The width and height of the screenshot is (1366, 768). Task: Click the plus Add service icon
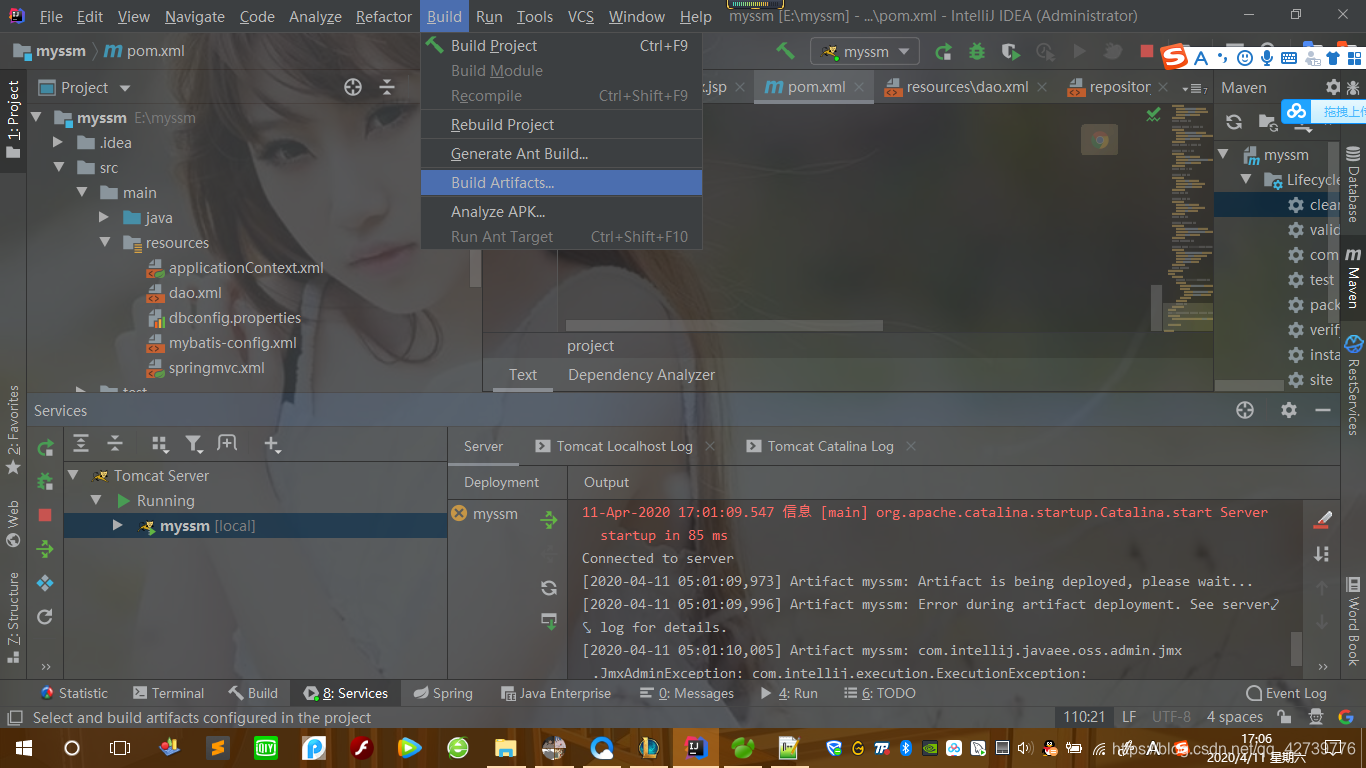[x=272, y=444]
